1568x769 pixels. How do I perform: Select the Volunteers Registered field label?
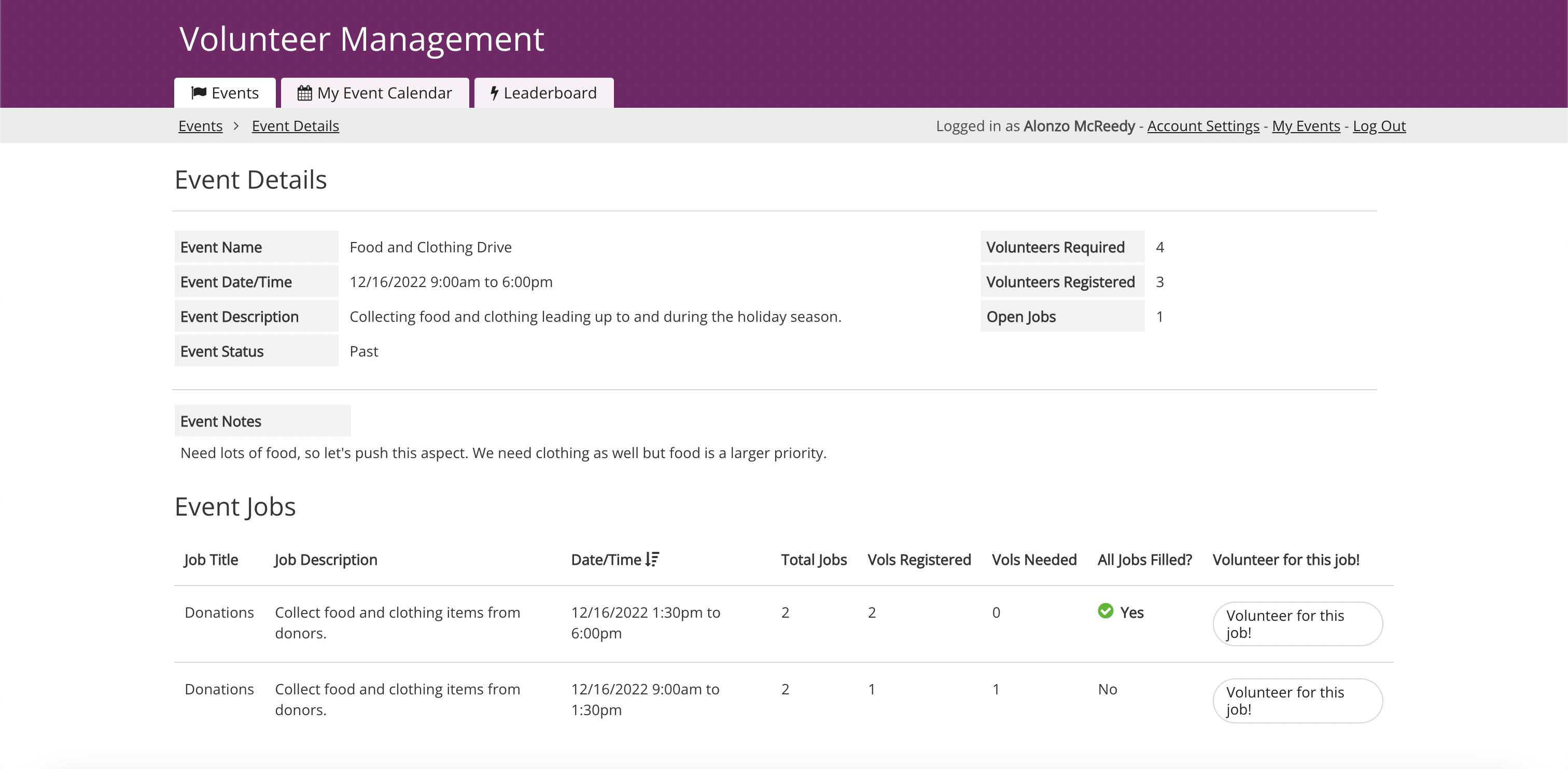pos(1060,281)
